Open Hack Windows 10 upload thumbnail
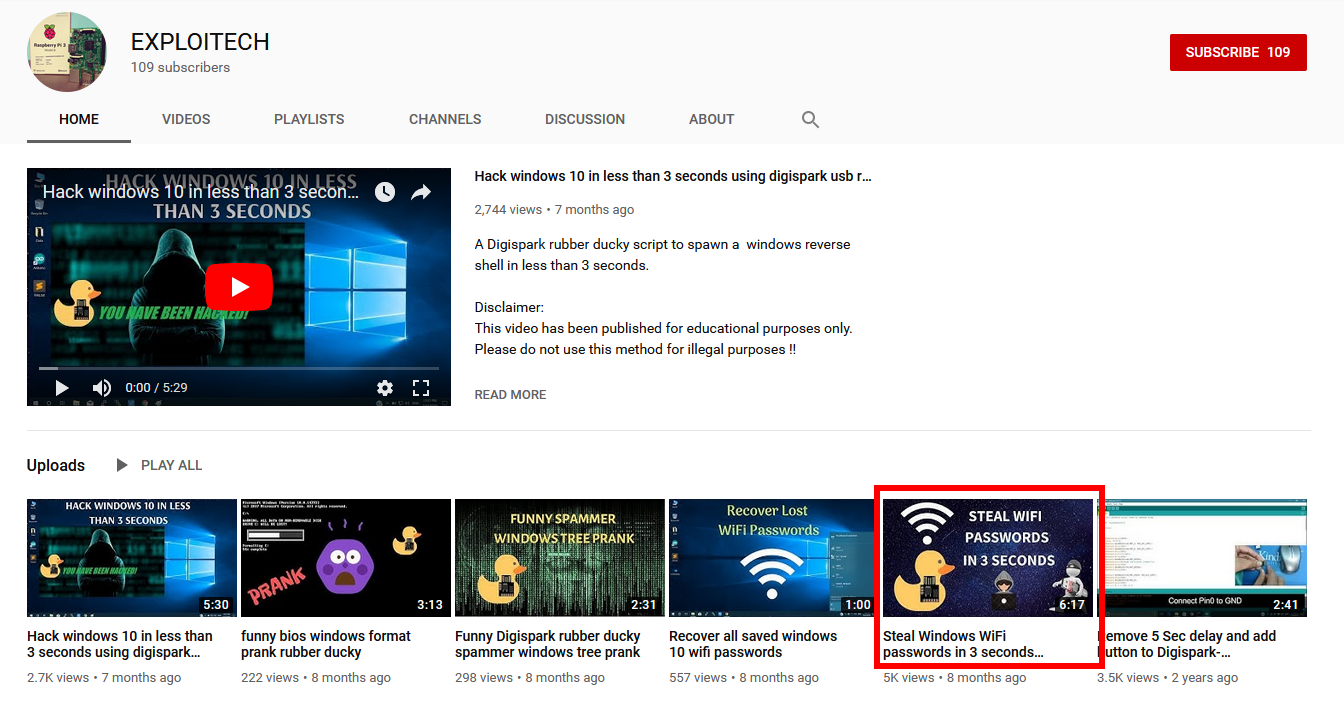 click(132, 558)
